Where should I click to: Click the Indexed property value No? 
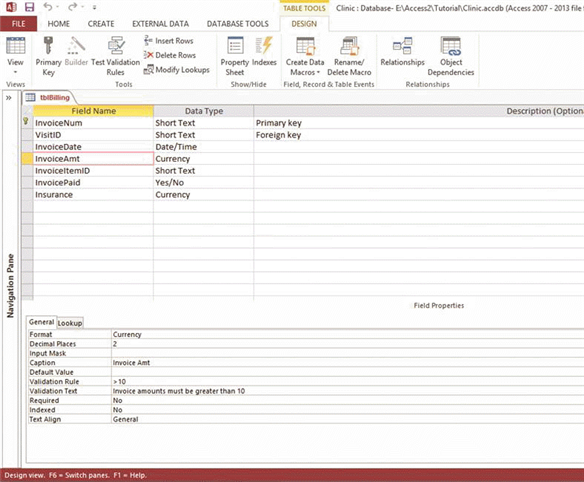pyautogui.click(x=347, y=410)
